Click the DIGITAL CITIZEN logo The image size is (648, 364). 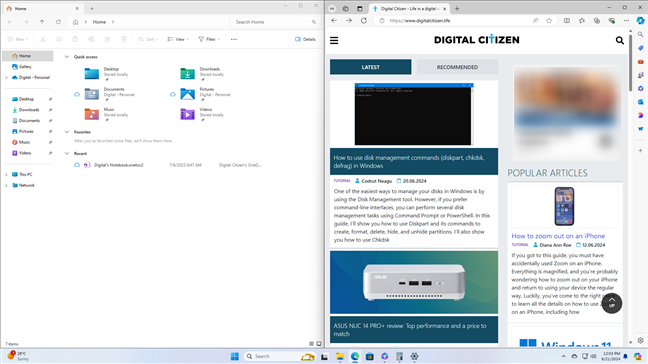click(x=476, y=40)
